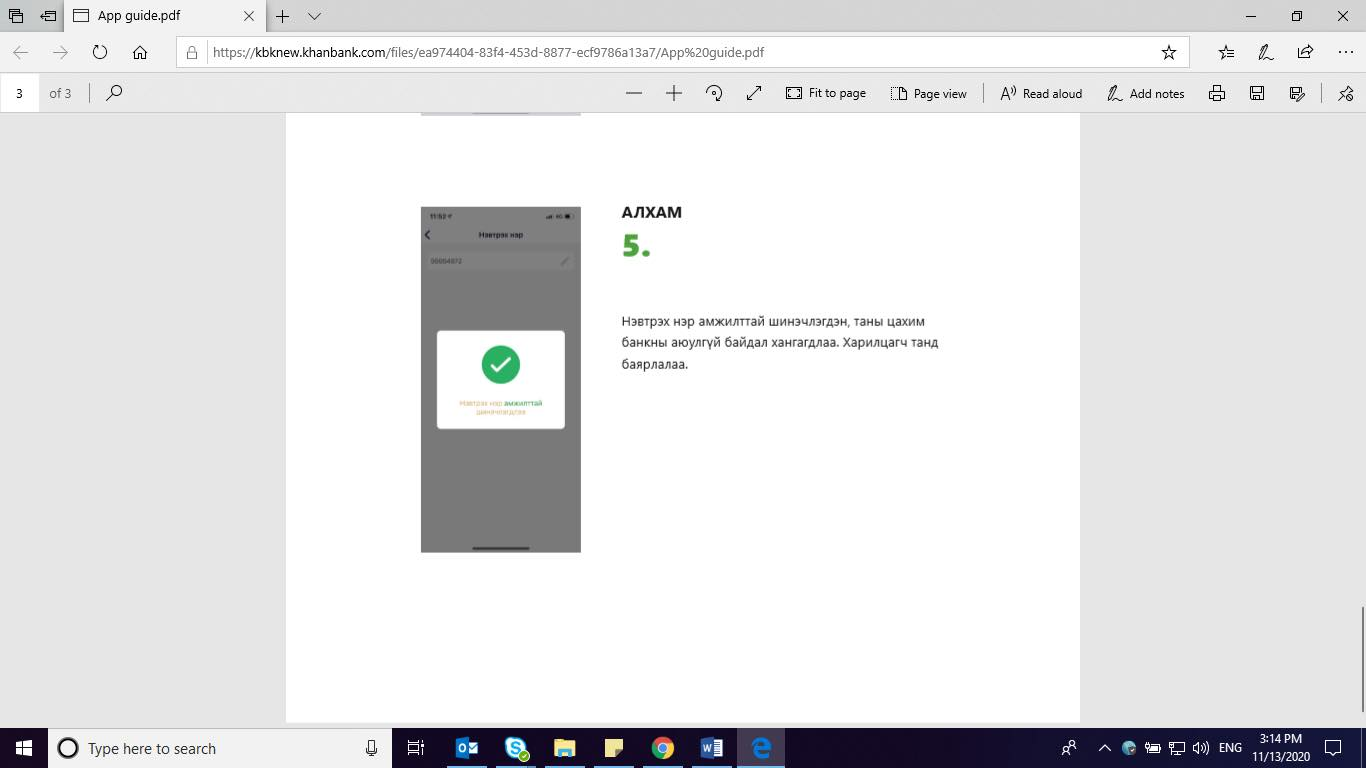Viewport: 1366px width, 768px height.
Task: Turn on Read aloud
Action: click(1041, 93)
